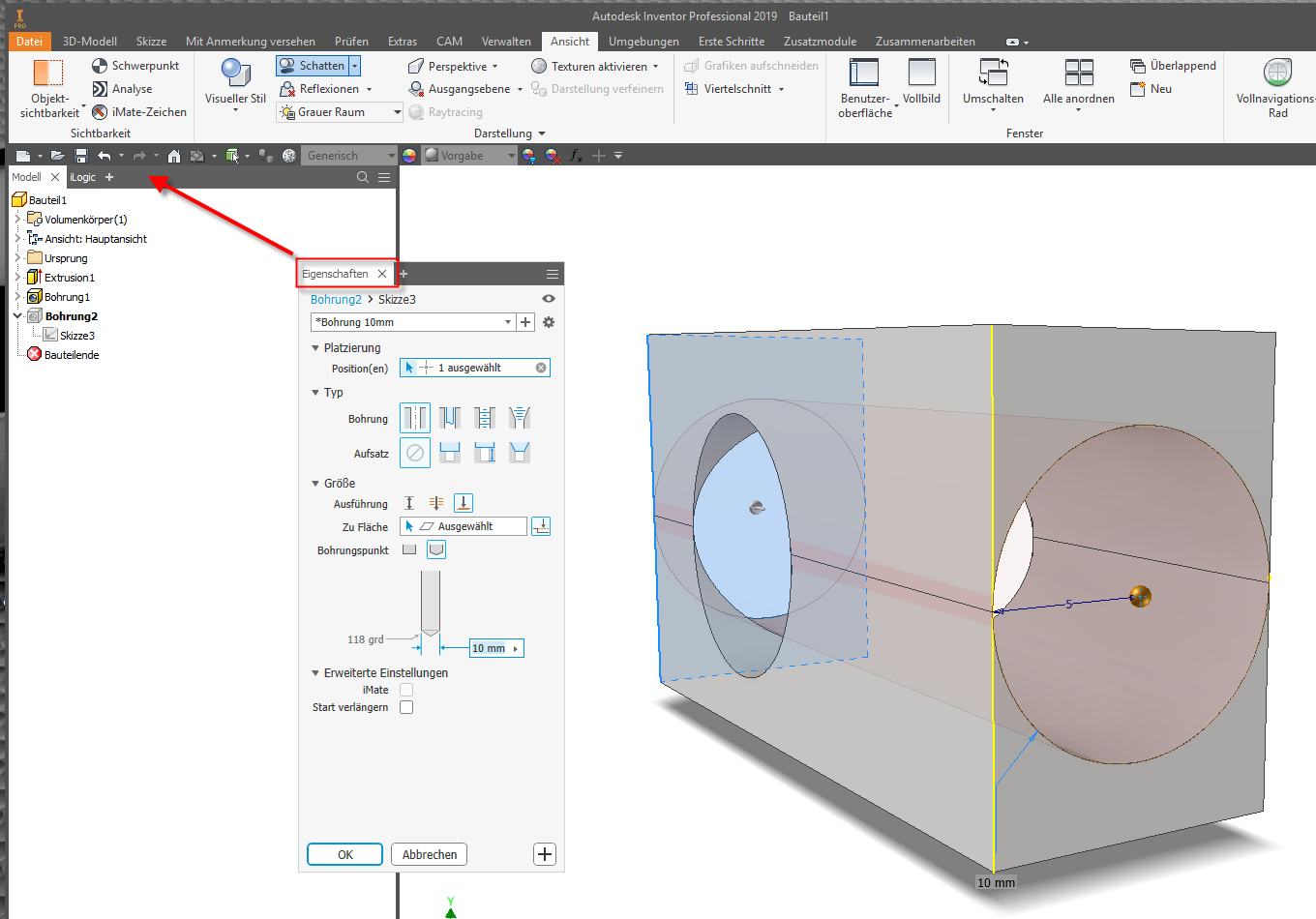This screenshot has width=1316, height=919.
Task: Open a new window with Neu
Action: pyautogui.click(x=1151, y=89)
